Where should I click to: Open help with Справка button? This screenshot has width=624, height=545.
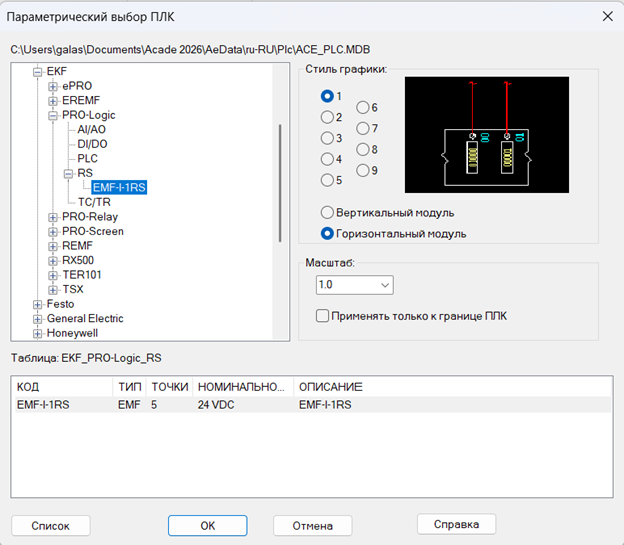pyautogui.click(x=456, y=524)
